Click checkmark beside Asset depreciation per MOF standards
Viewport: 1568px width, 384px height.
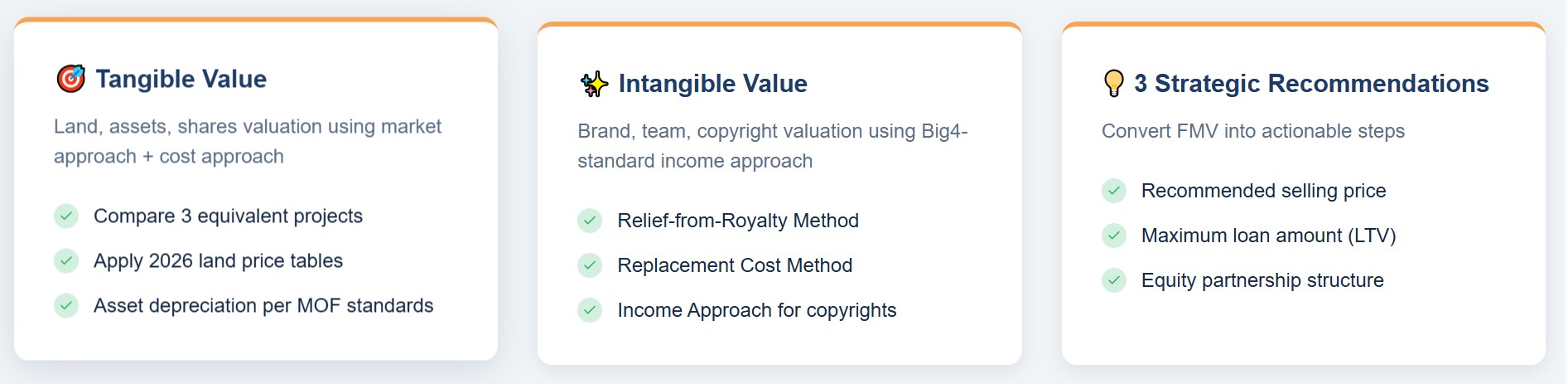[x=66, y=306]
